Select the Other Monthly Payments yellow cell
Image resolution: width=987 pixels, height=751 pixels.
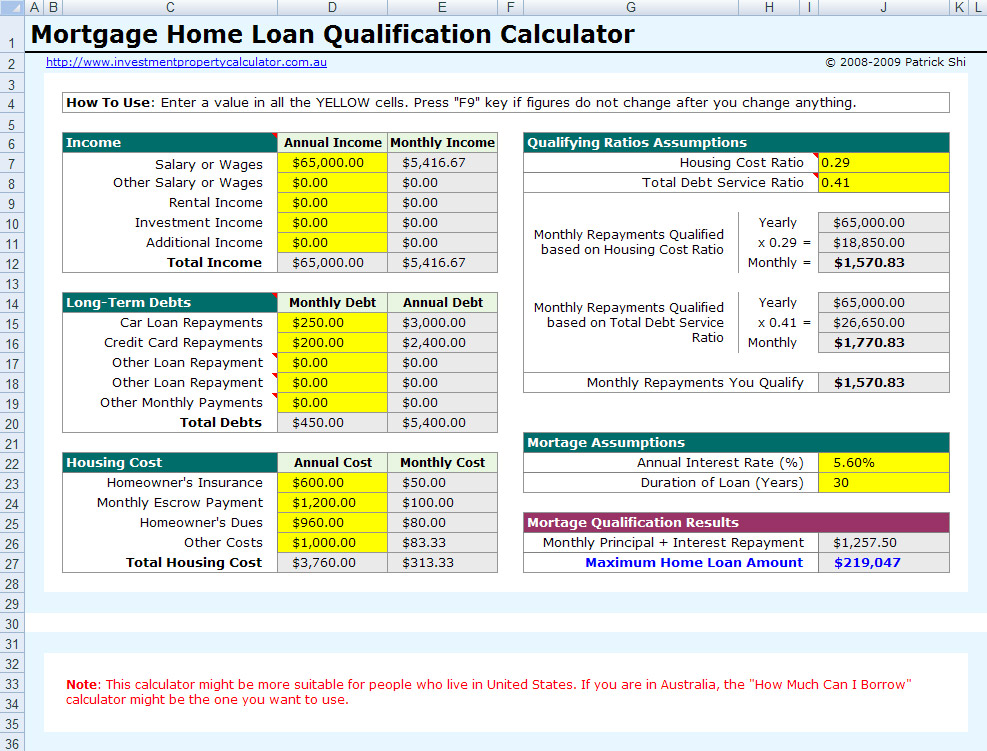click(x=332, y=402)
